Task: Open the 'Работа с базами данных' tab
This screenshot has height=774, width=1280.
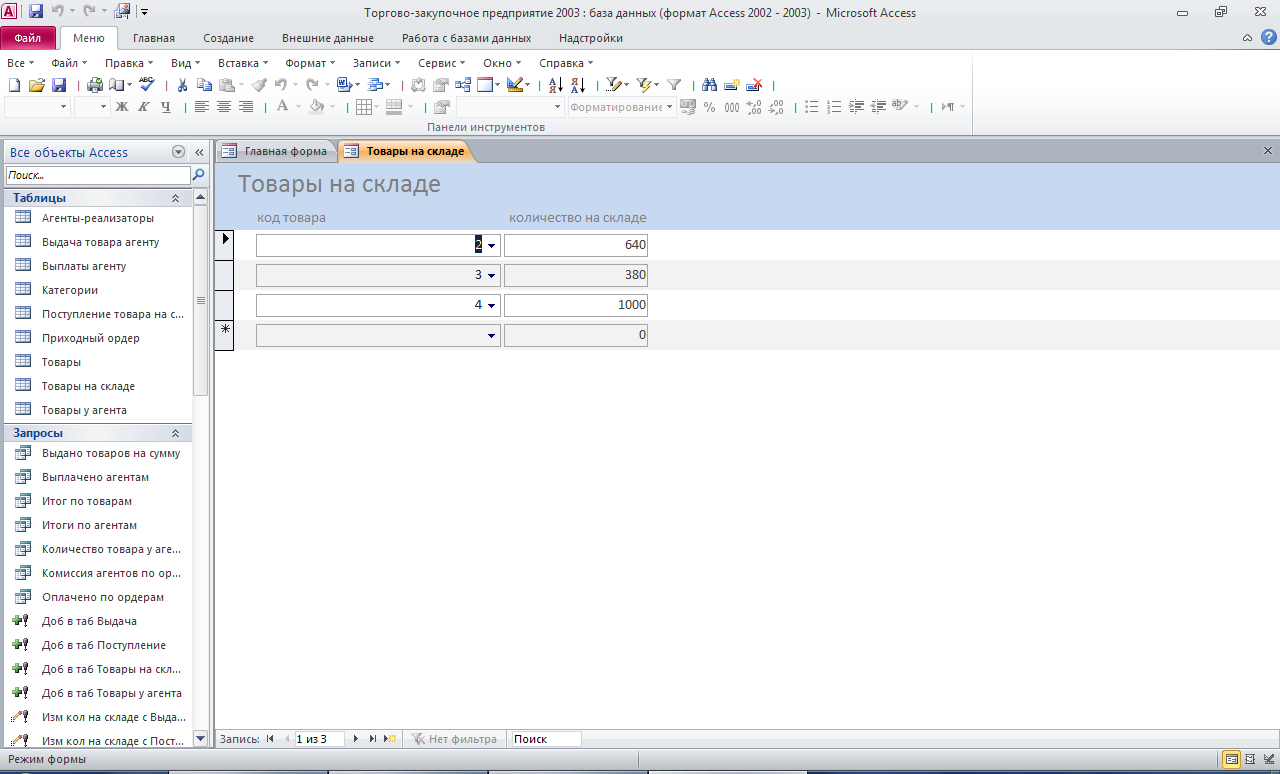Action: click(466, 38)
